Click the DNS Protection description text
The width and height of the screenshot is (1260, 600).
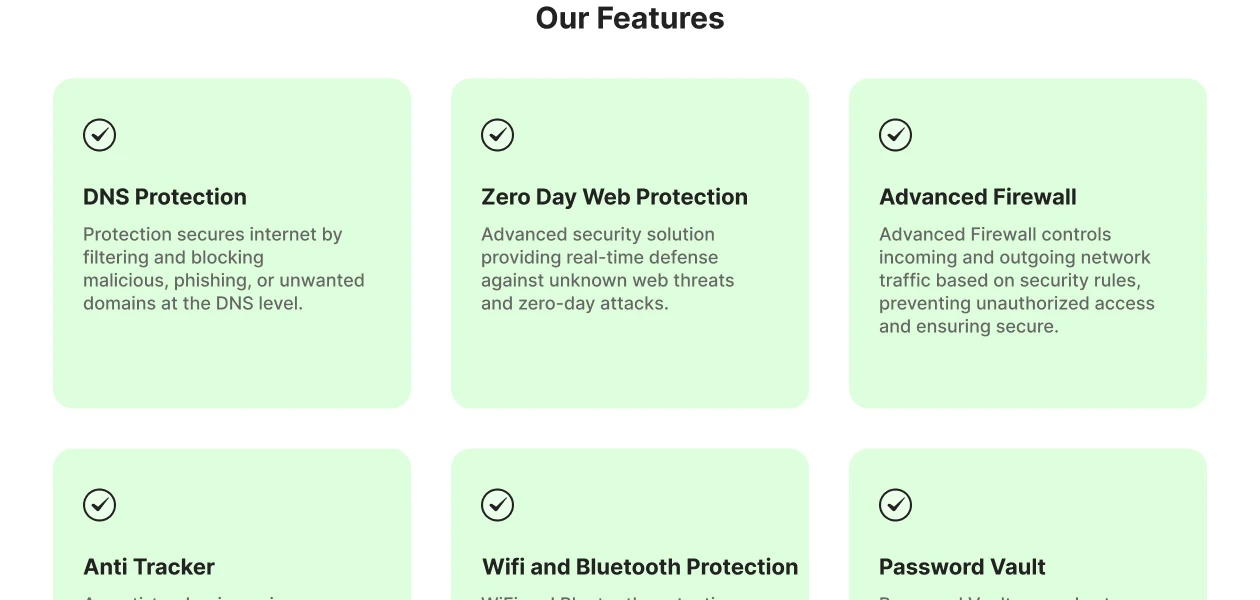tap(223, 269)
